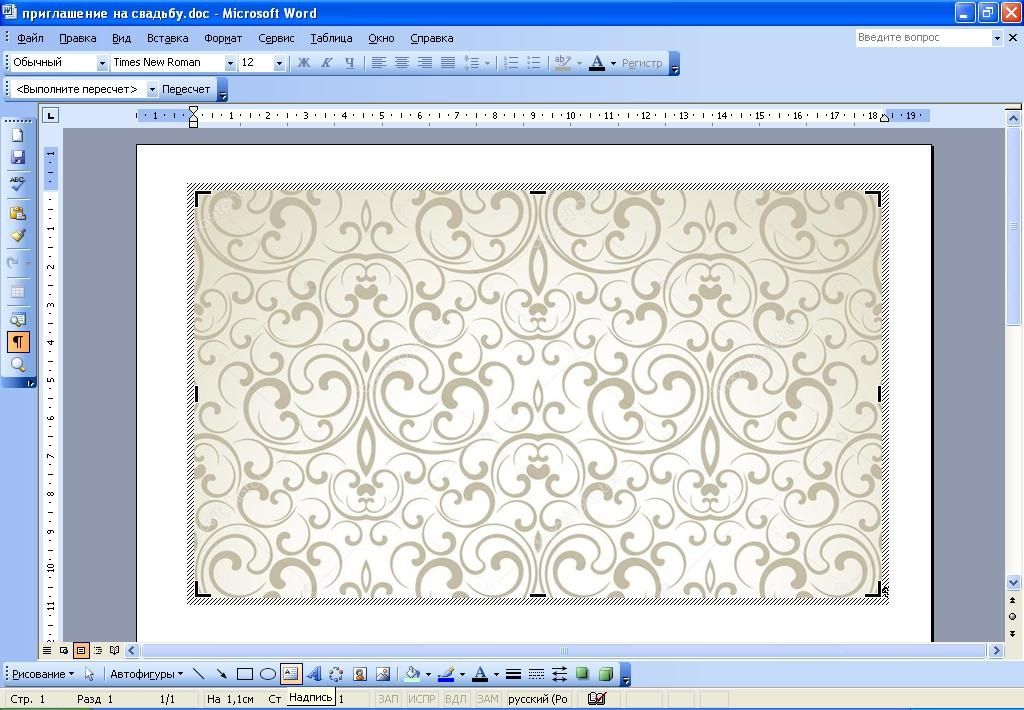Select the Text Box (Надпись) tool
Image resolution: width=1024 pixels, height=710 pixels.
click(290, 674)
